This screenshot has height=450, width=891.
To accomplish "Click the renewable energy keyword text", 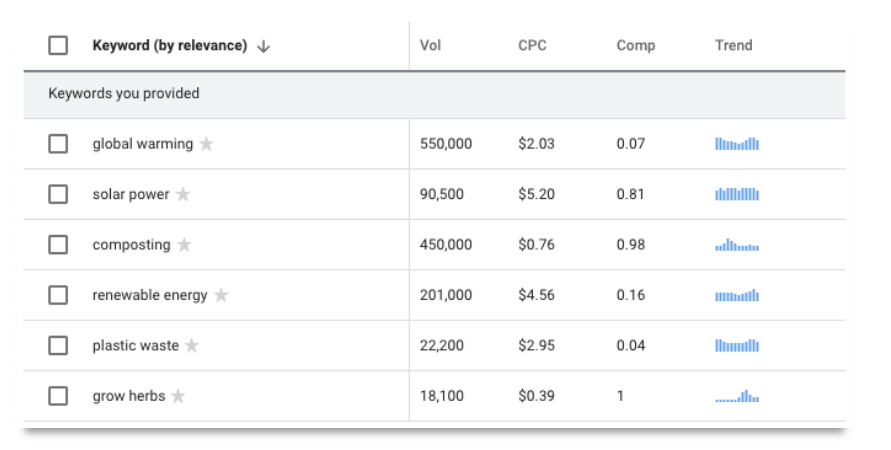I will point(150,295).
